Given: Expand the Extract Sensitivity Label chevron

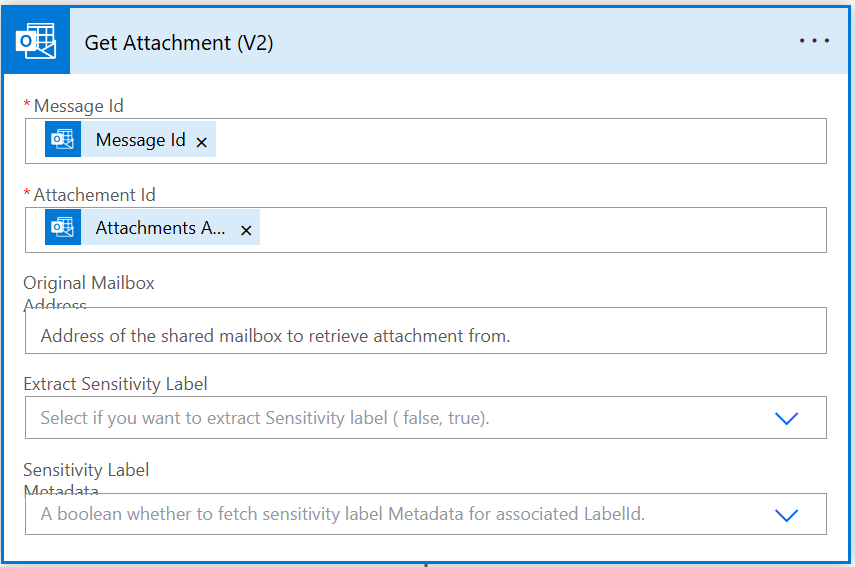Looking at the screenshot, I should tap(786, 418).
